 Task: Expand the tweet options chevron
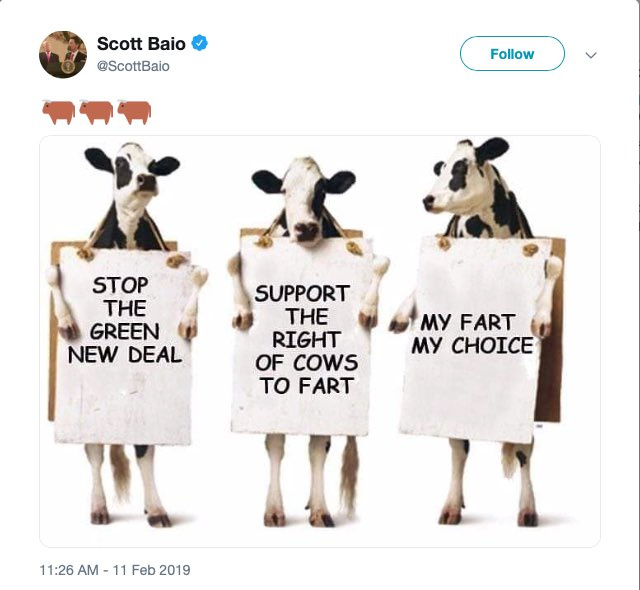591,55
